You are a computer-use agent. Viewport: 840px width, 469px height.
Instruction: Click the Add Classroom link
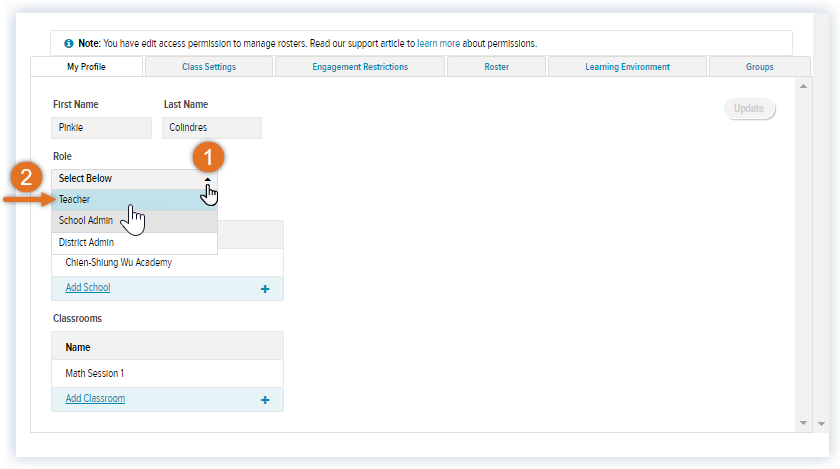pyautogui.click(x=95, y=398)
